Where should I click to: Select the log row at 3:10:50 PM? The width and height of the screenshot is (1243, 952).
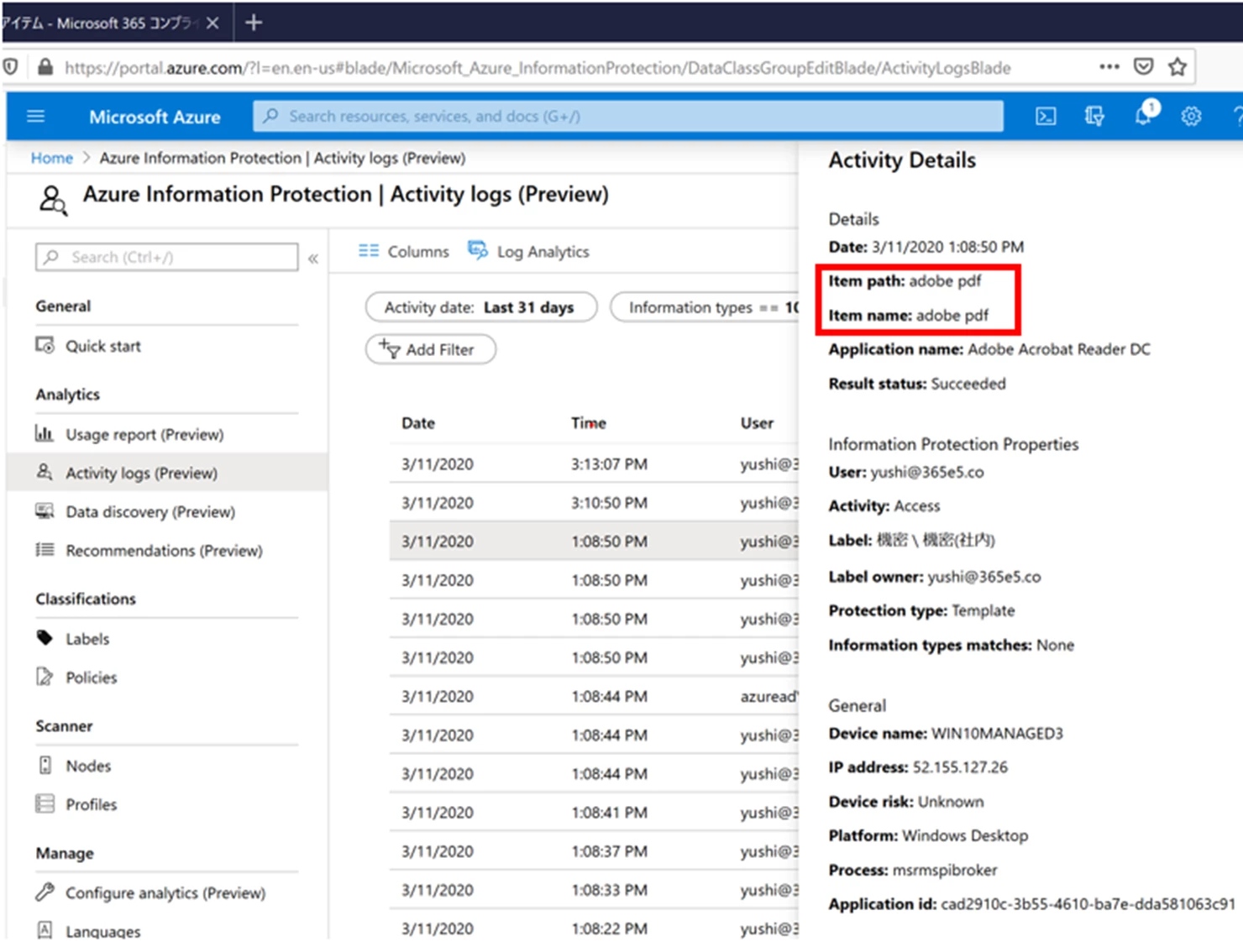(594, 503)
